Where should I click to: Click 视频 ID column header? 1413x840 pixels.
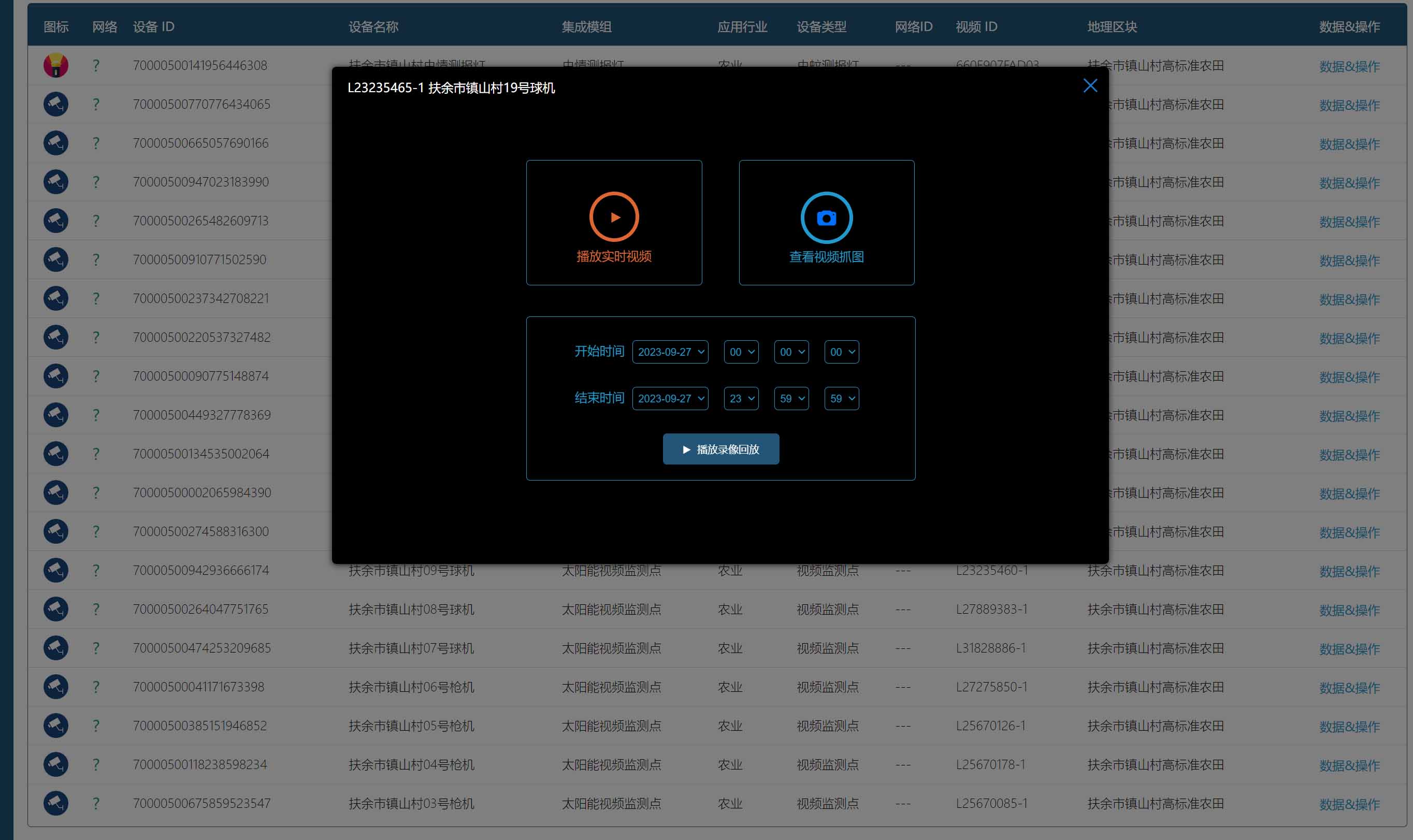[x=976, y=26]
